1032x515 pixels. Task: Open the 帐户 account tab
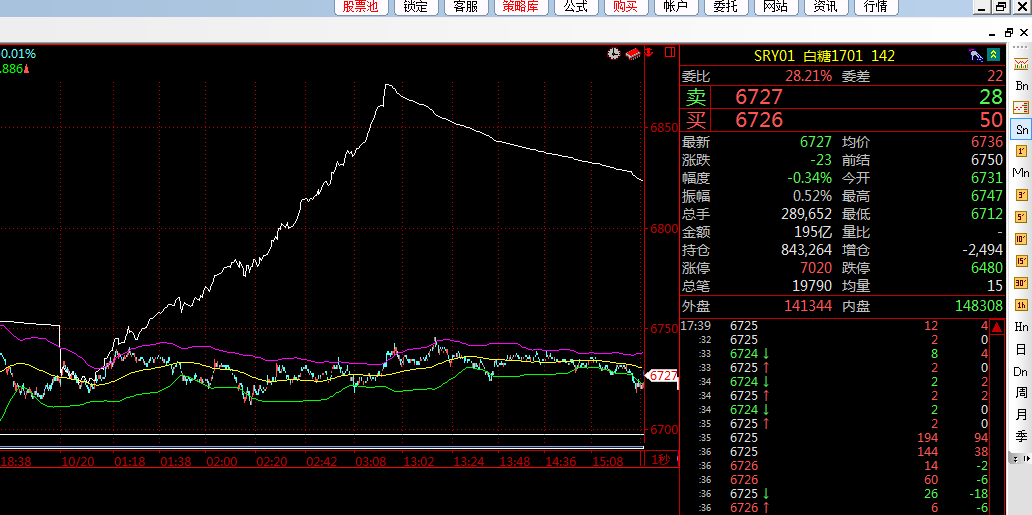point(676,7)
